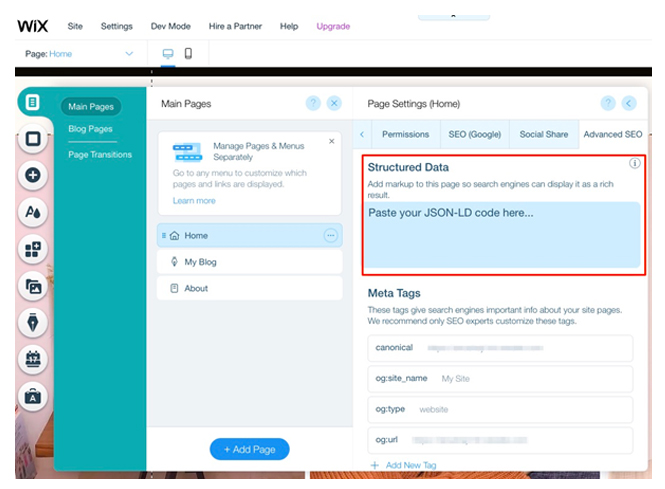Switch to the Permissions tab
665x489 pixels.
(405, 134)
